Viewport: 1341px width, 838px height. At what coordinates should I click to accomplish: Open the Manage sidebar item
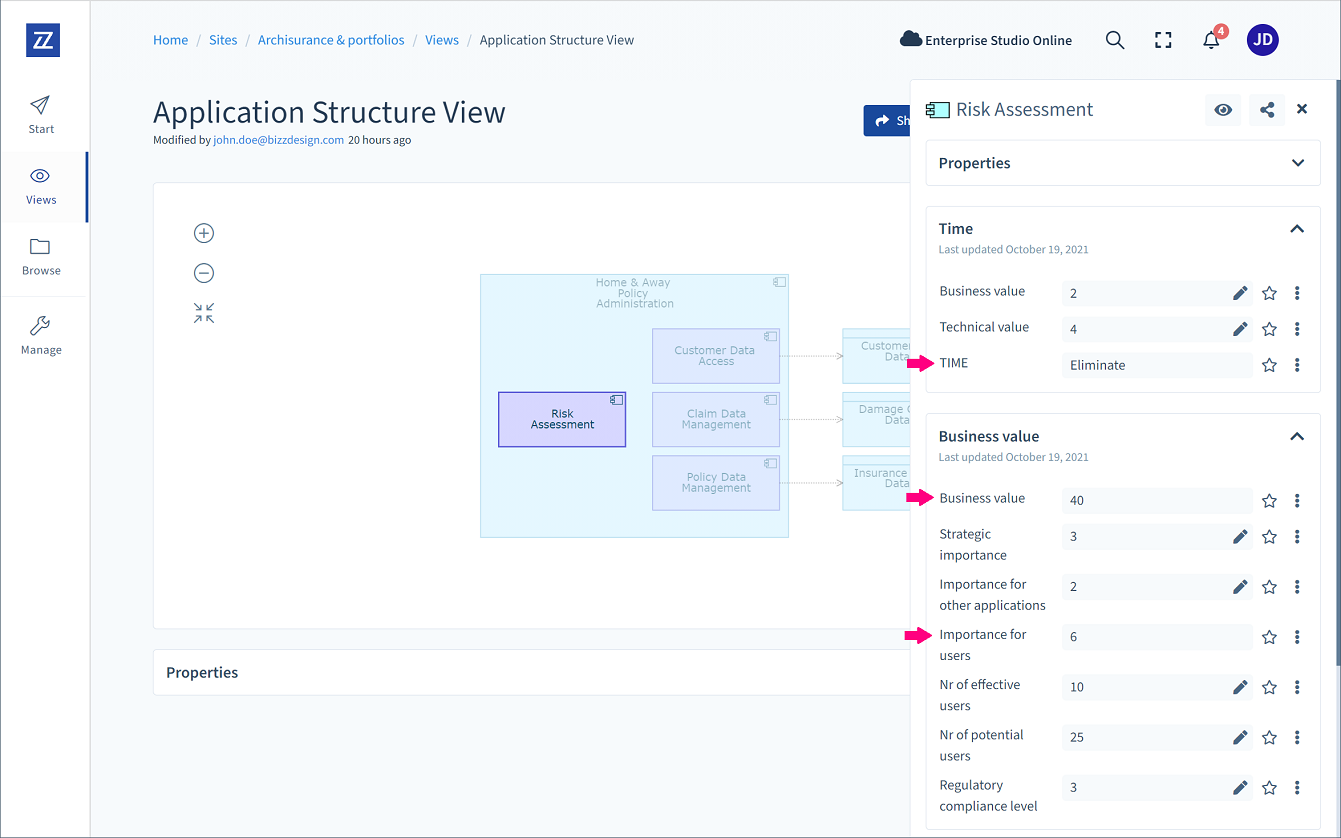pyautogui.click(x=41, y=335)
